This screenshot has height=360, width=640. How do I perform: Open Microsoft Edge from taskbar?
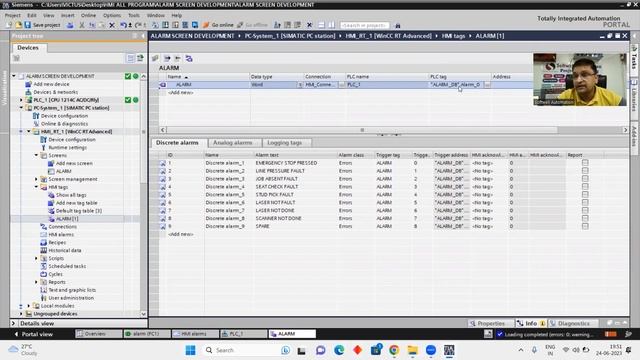tap(339, 350)
